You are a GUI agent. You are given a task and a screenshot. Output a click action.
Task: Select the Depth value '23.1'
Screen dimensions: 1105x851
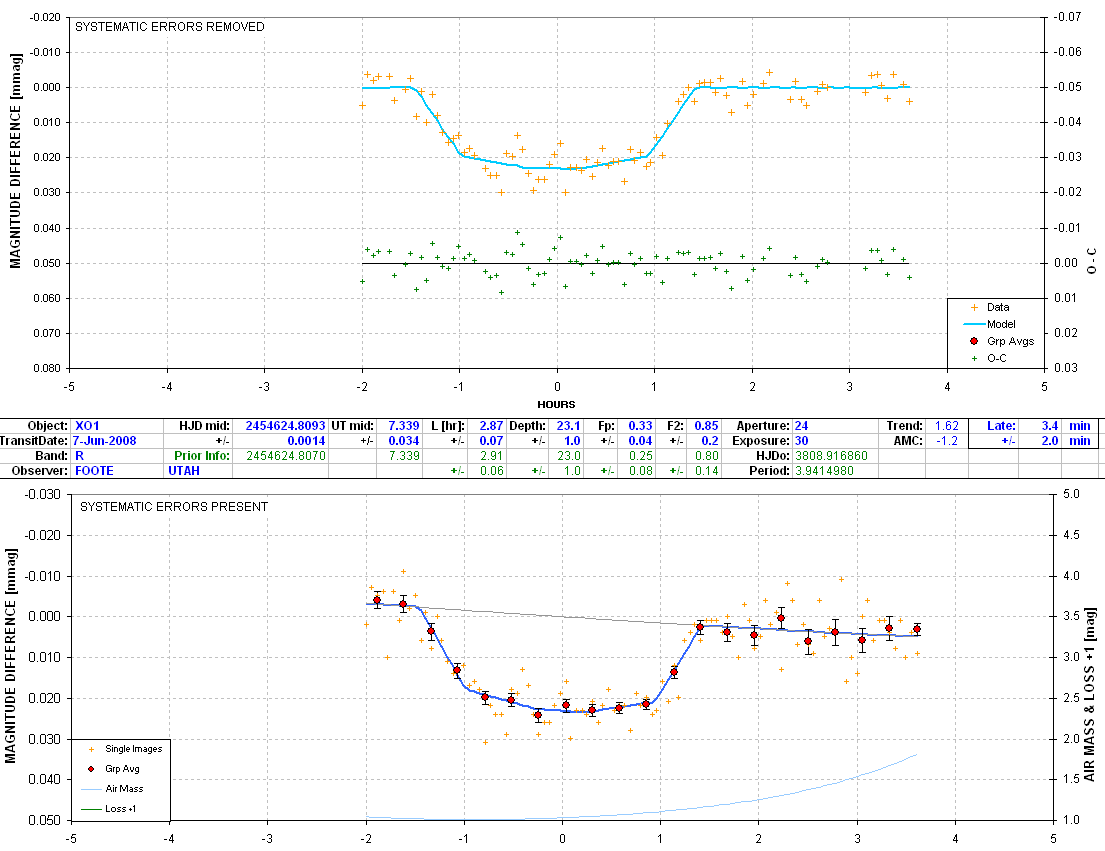point(569,426)
